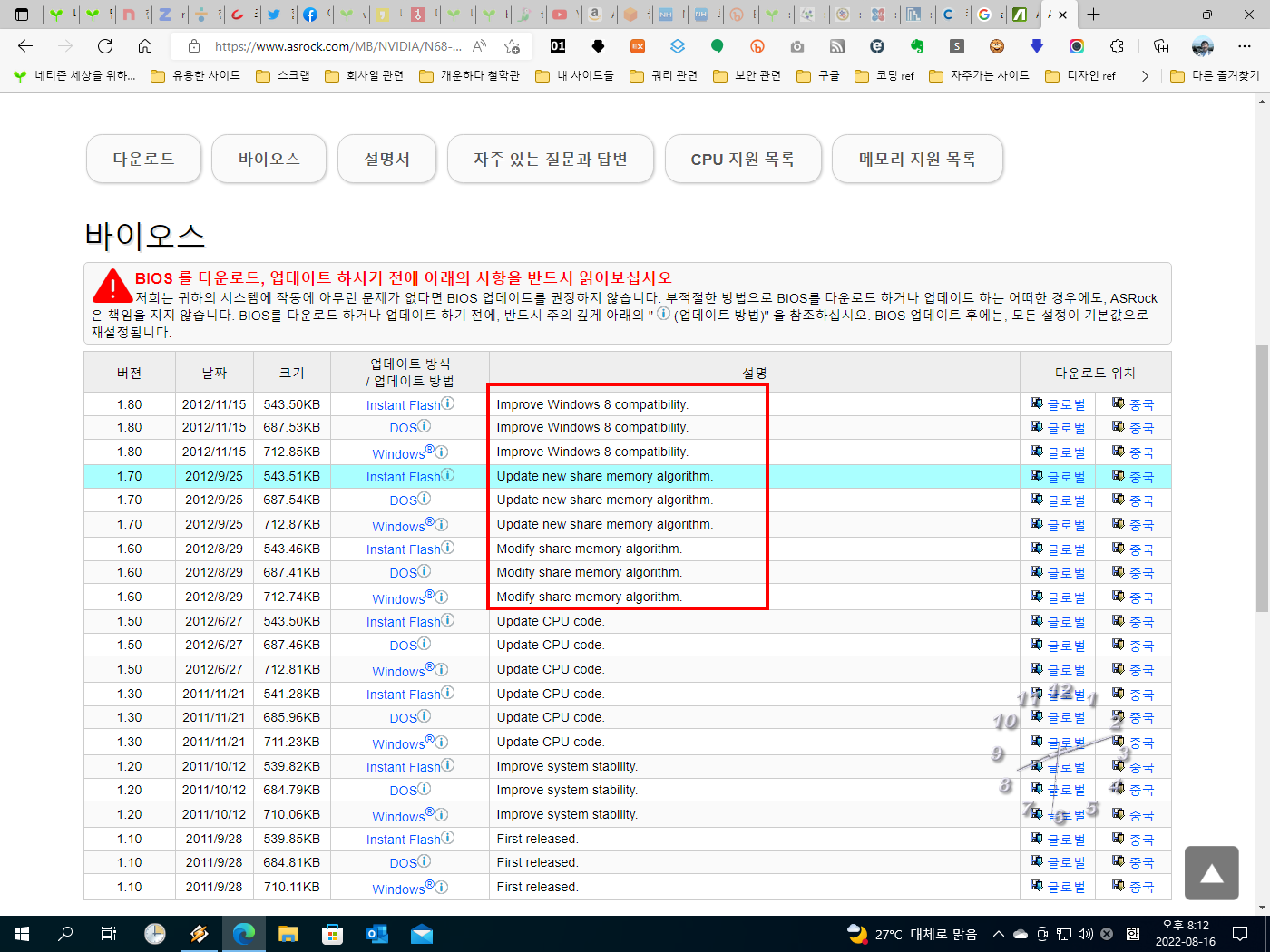Open the 바이오스 section tab
Viewport: 1270px width, 952px height.
point(269,159)
